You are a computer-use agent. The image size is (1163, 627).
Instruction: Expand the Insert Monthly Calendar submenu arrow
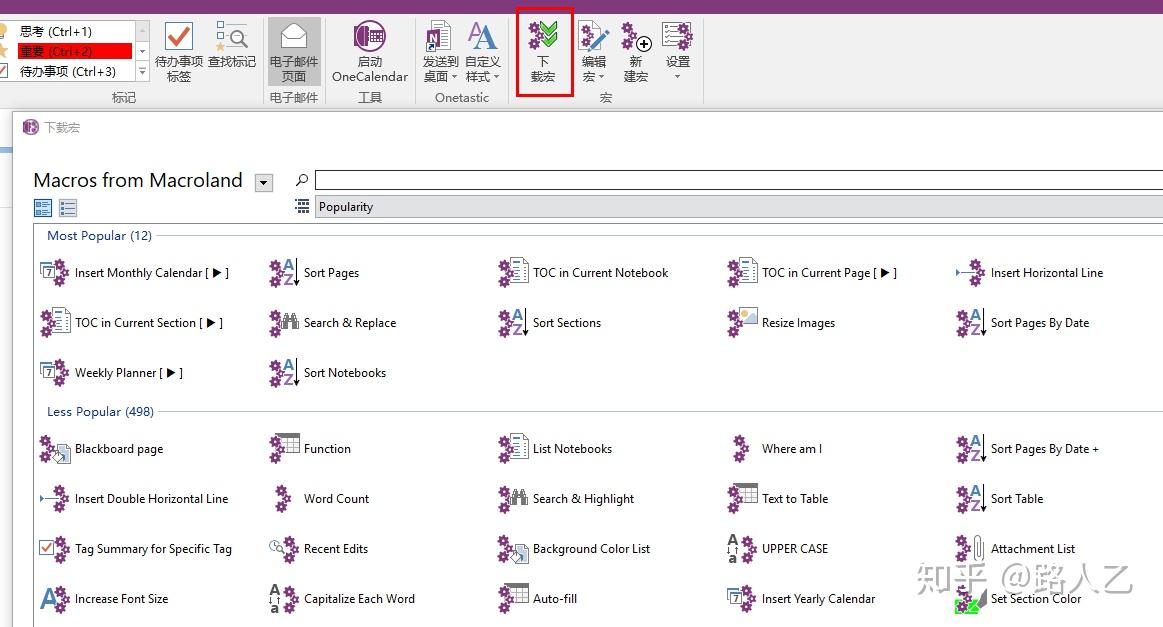219,272
